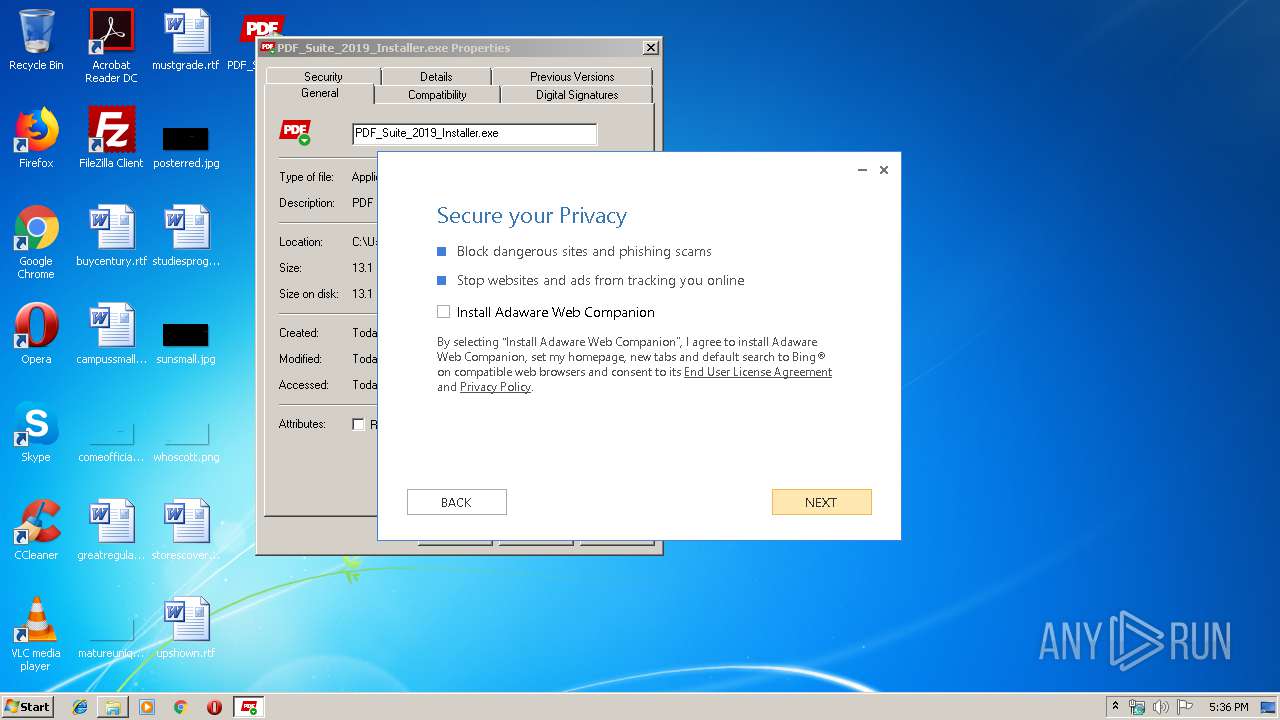Click the 5:36 PM system clock

coord(1228,707)
